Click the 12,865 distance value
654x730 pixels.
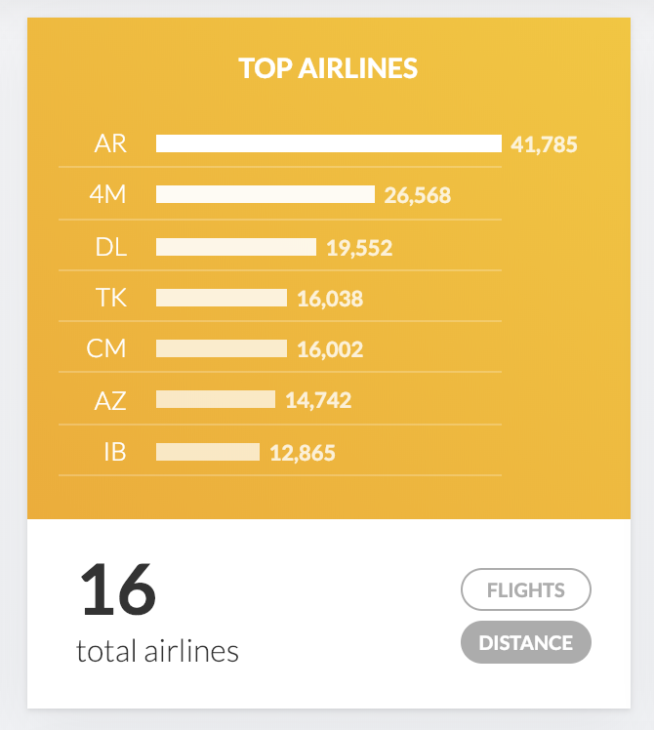pyautogui.click(x=302, y=453)
